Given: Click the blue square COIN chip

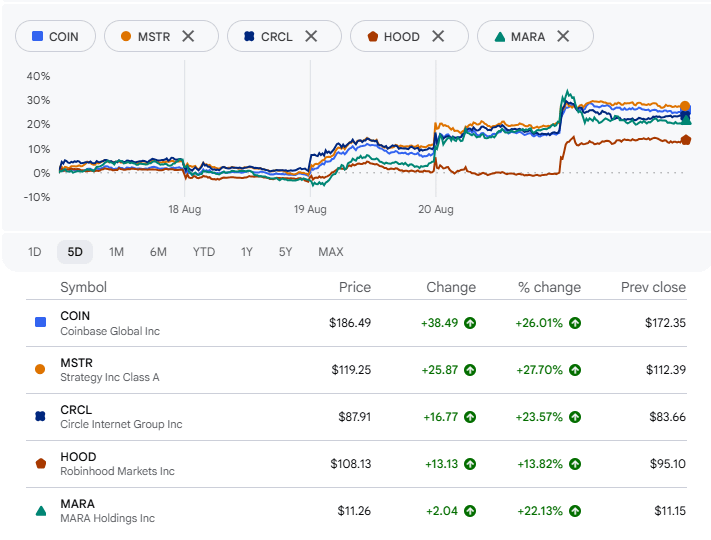Looking at the screenshot, I should (x=55, y=36).
